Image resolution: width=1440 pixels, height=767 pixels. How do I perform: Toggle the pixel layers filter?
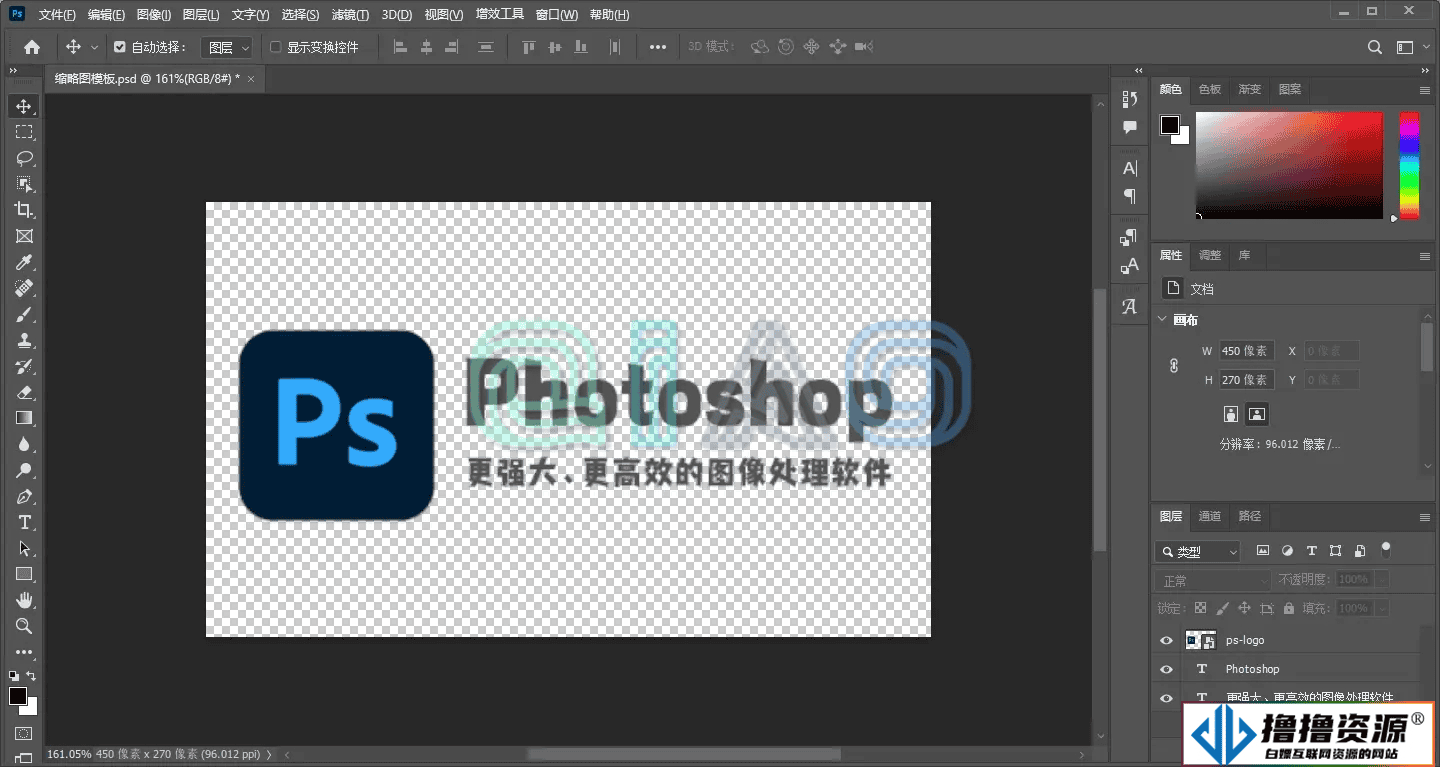[x=1263, y=551]
